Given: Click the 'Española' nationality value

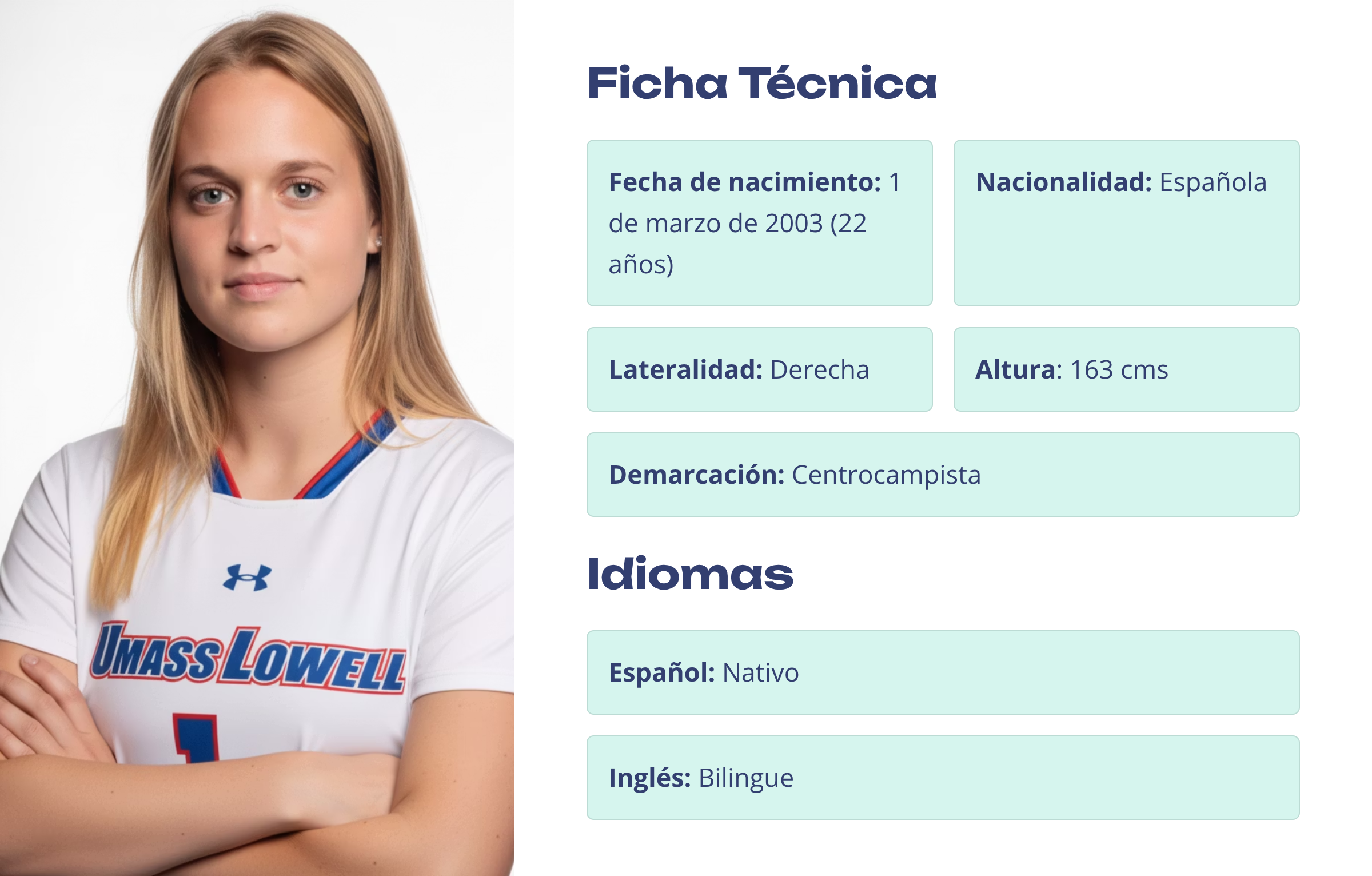Looking at the screenshot, I should 1213,182.
